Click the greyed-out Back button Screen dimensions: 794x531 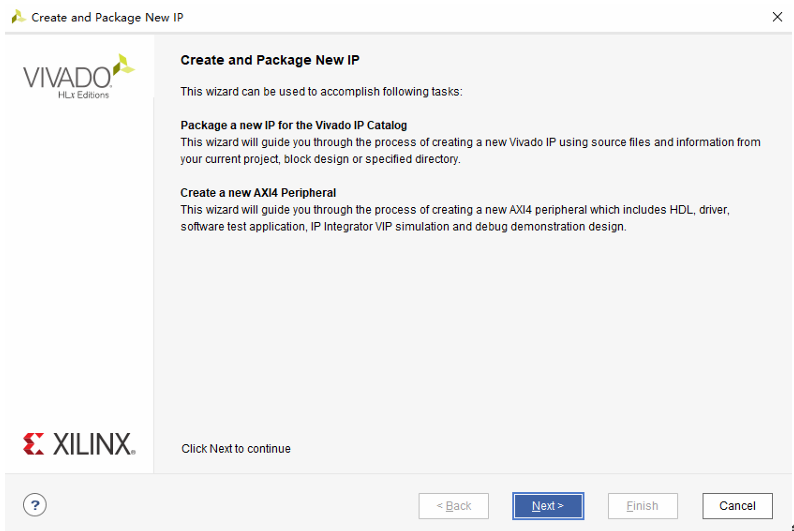(x=454, y=506)
